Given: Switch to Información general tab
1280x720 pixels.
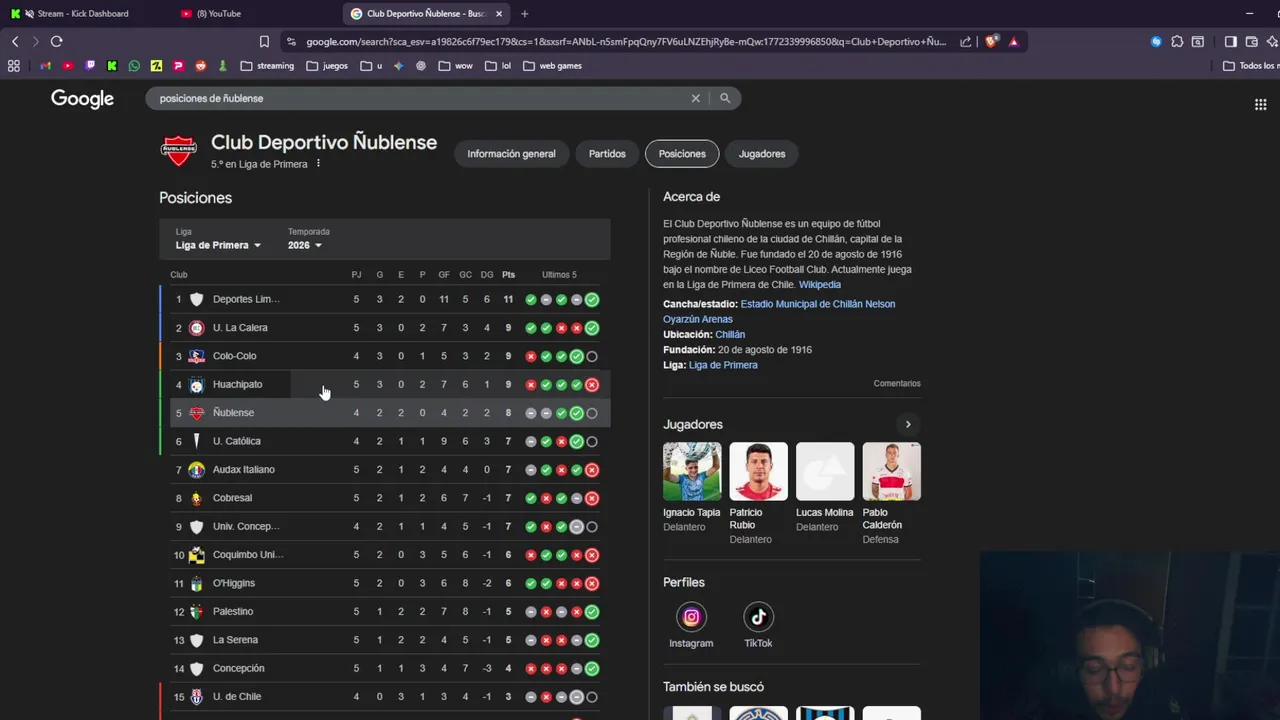Looking at the screenshot, I should tap(511, 154).
